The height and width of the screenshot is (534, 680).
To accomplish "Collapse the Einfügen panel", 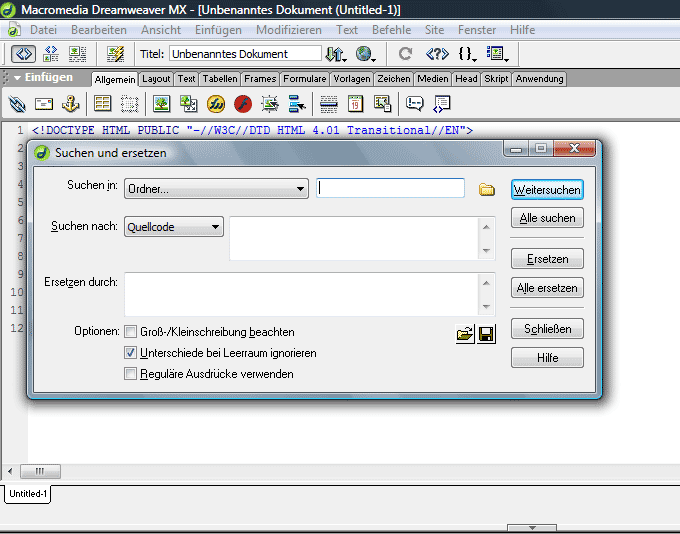I will (18, 78).
